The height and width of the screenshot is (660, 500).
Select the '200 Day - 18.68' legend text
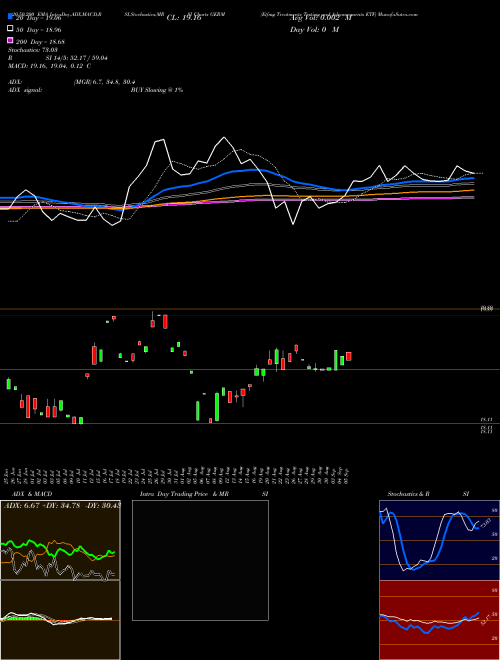tap(40, 42)
